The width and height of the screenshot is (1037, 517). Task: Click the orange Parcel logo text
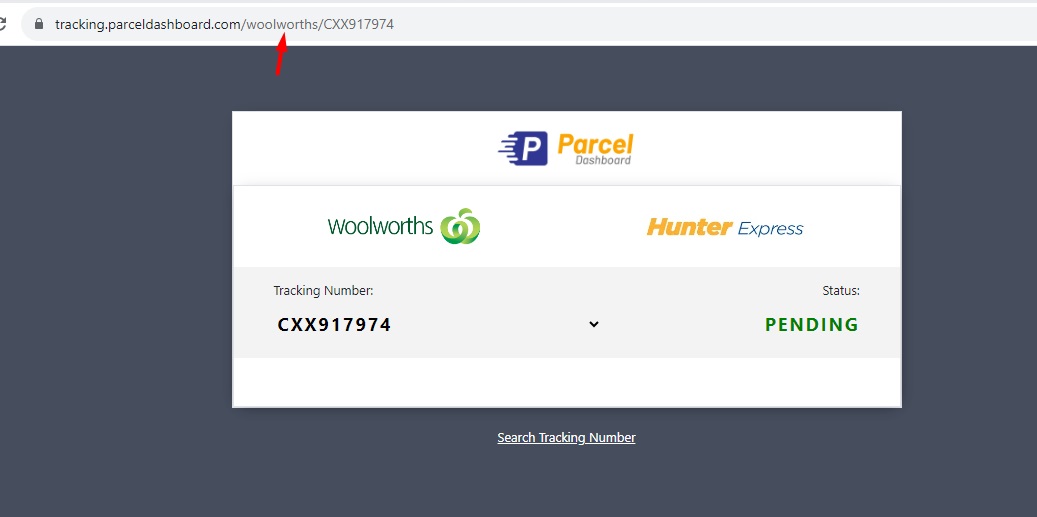[595, 143]
